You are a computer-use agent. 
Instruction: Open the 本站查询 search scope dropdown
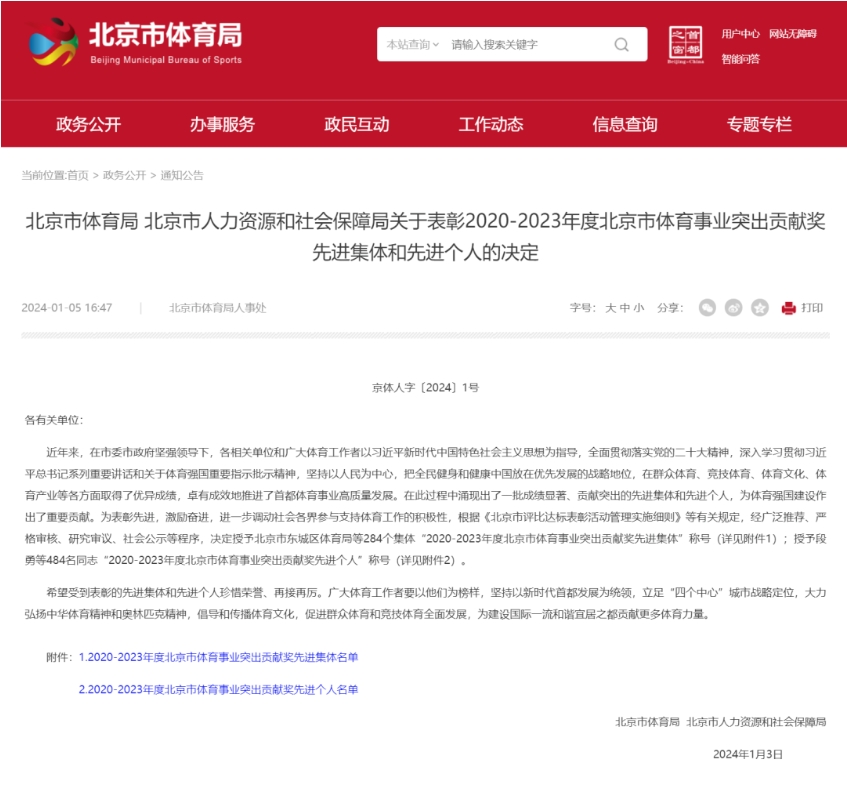tap(413, 44)
